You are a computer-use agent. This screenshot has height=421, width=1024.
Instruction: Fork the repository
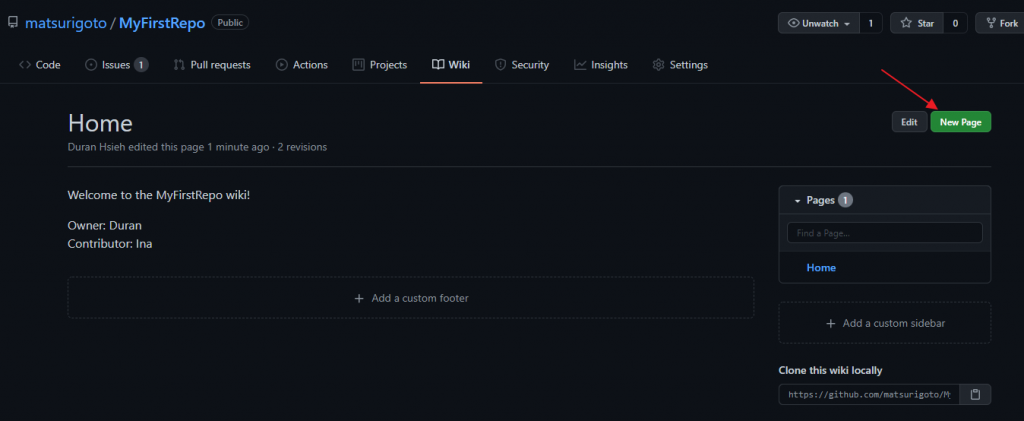1000,23
